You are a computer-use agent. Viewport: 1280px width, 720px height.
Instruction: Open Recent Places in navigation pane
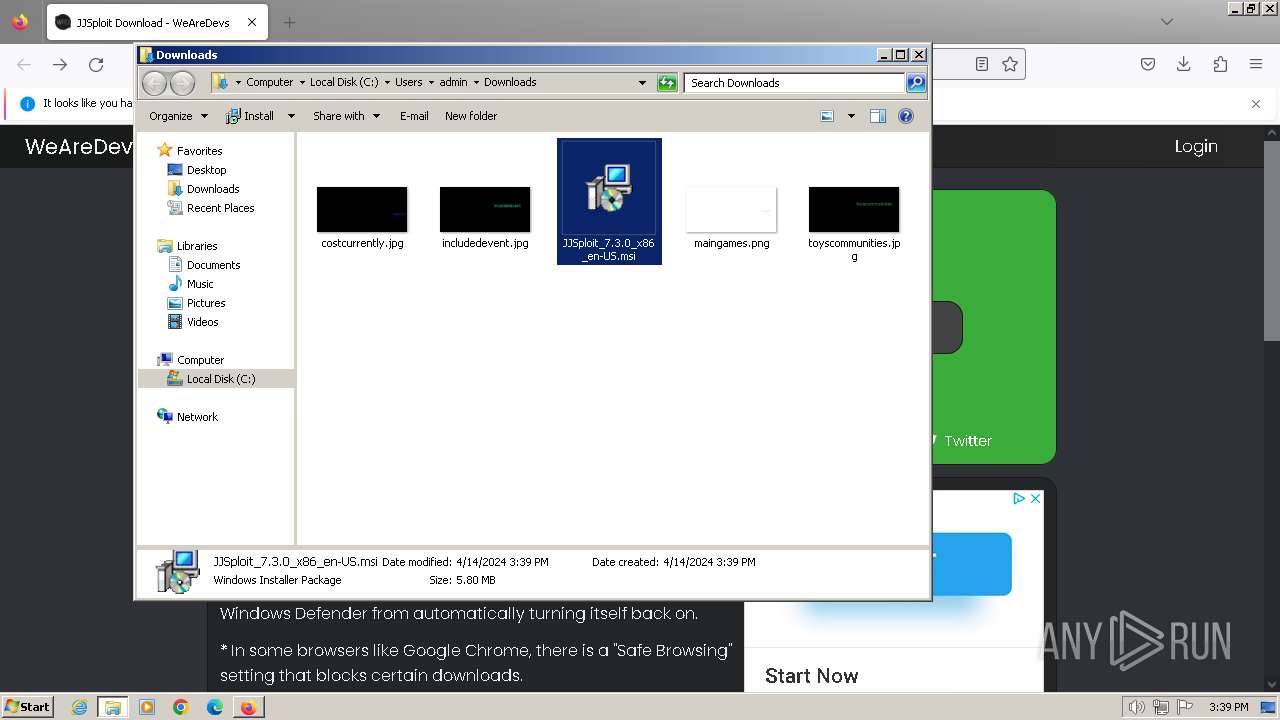pos(220,208)
